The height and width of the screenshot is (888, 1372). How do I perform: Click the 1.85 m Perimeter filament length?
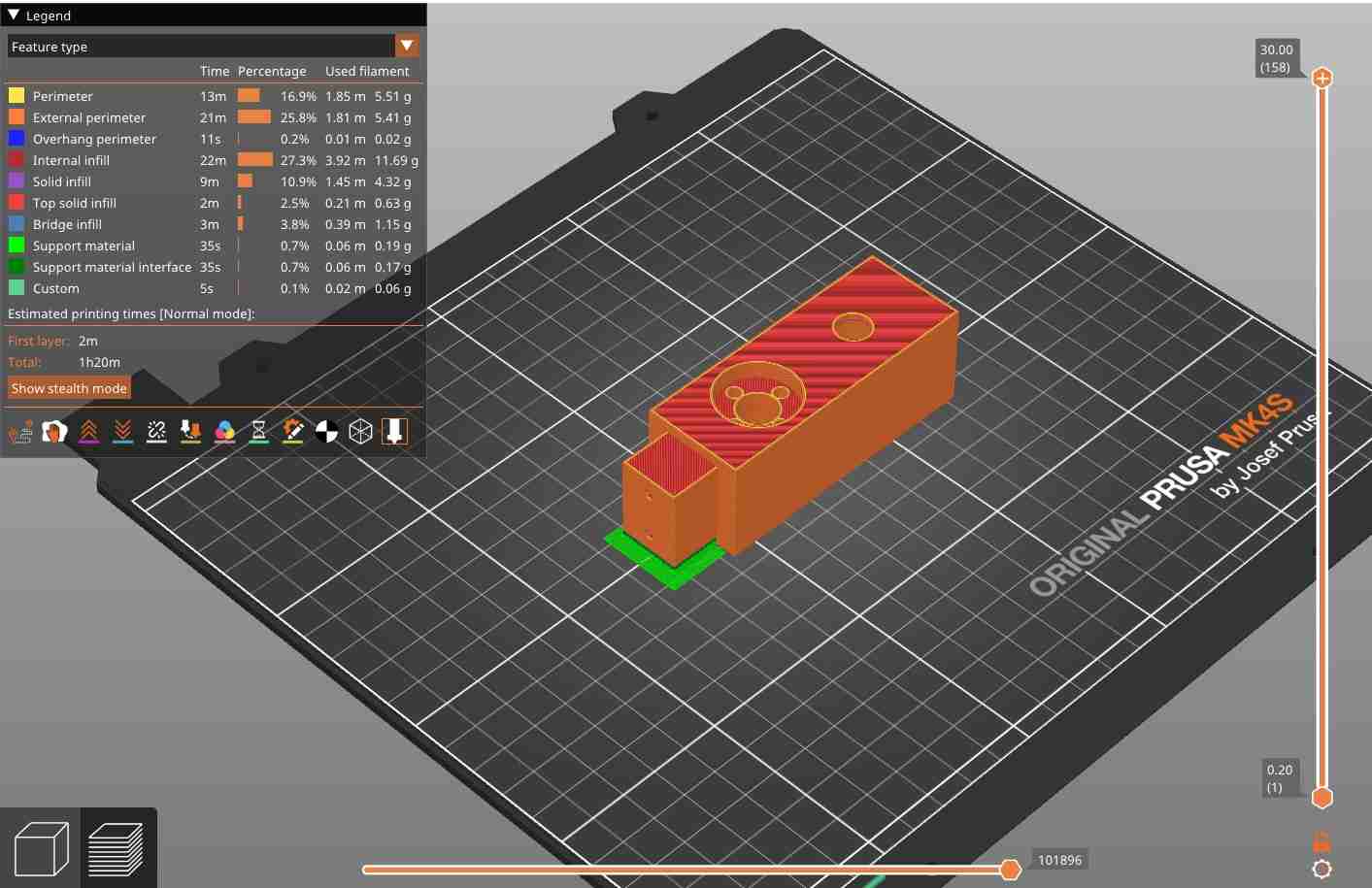(346, 96)
